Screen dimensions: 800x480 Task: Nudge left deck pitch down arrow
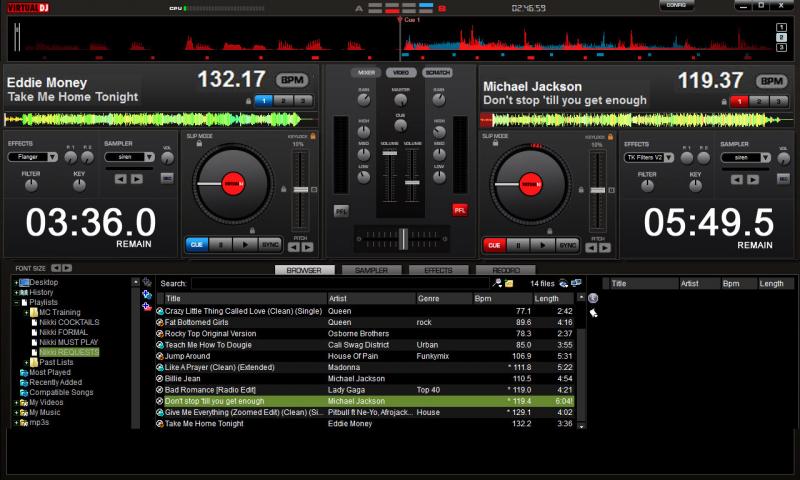(x=294, y=247)
